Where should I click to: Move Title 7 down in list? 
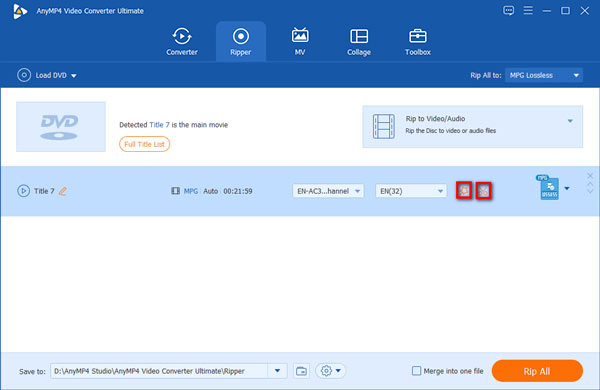(590, 191)
